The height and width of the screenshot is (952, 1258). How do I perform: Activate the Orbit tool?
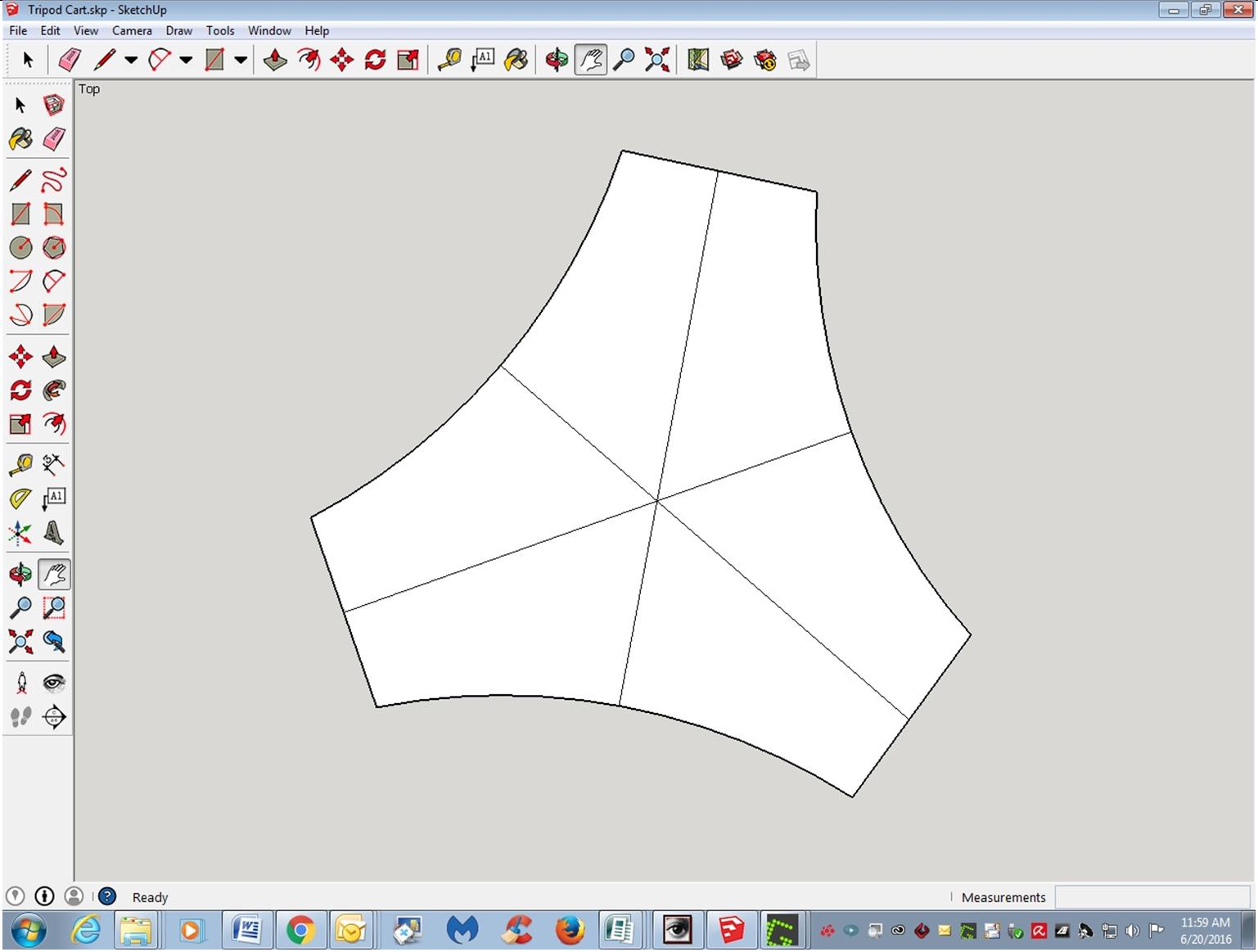556,59
